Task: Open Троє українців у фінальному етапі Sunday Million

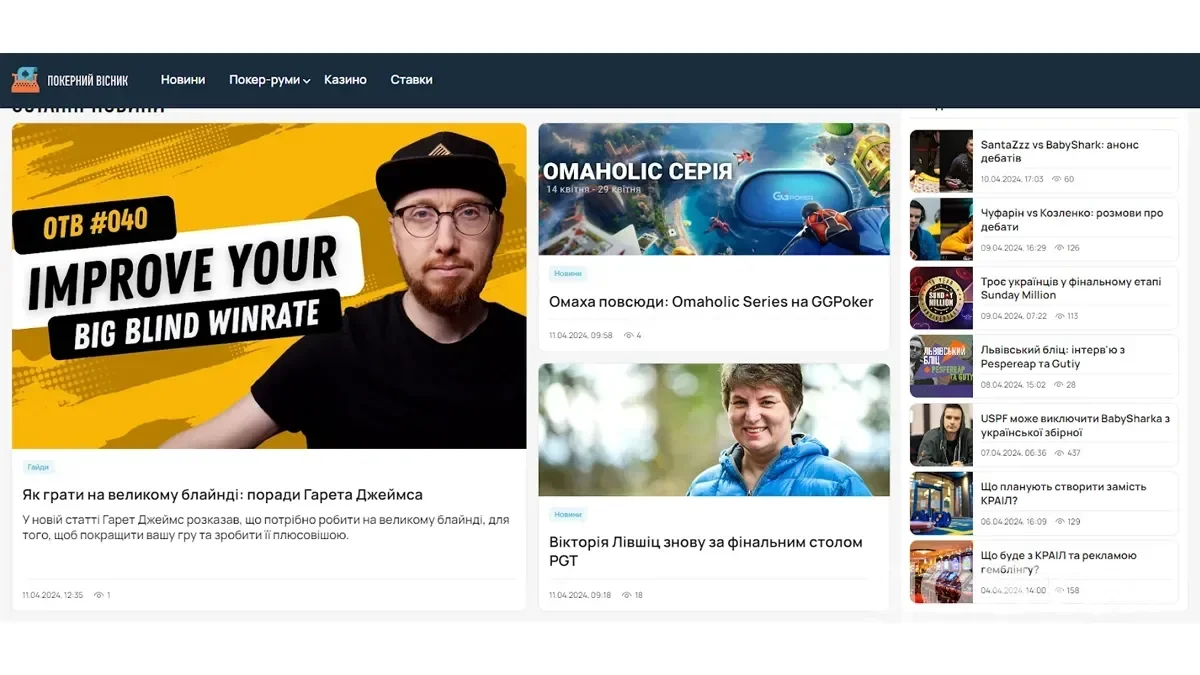Action: pyautogui.click(x=1071, y=288)
